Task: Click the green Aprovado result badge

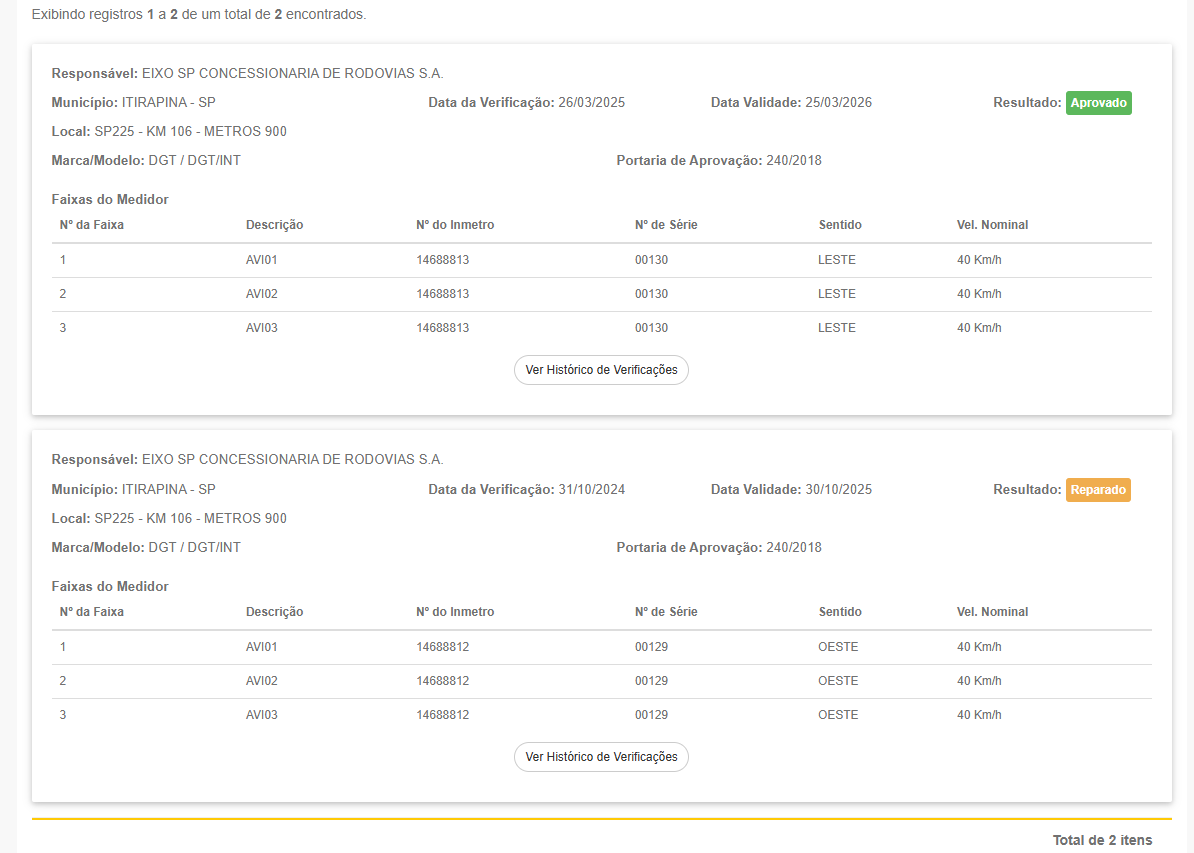Action: 1098,103
